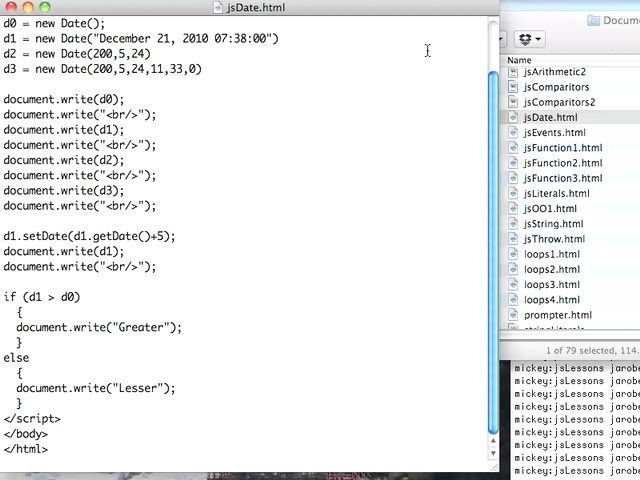Place cursor on d1.setDate(d1.getDate()+5) line
This screenshot has height=480, width=640.
[x=89, y=236]
